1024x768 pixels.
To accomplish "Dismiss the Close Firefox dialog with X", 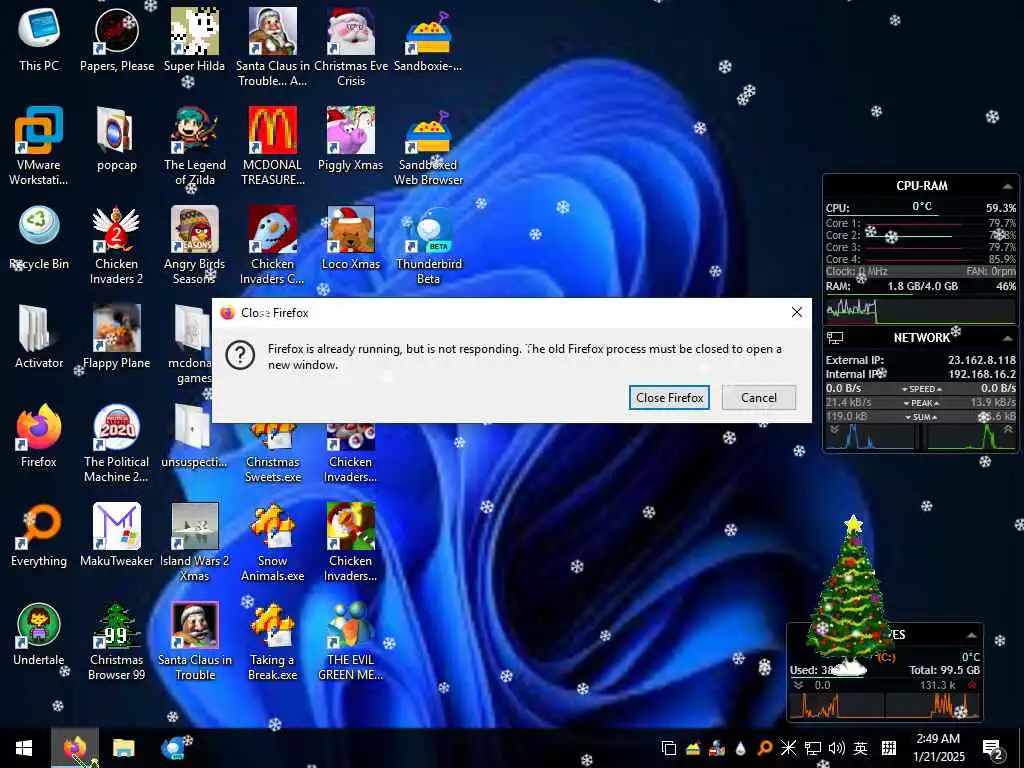I will 797,312.
